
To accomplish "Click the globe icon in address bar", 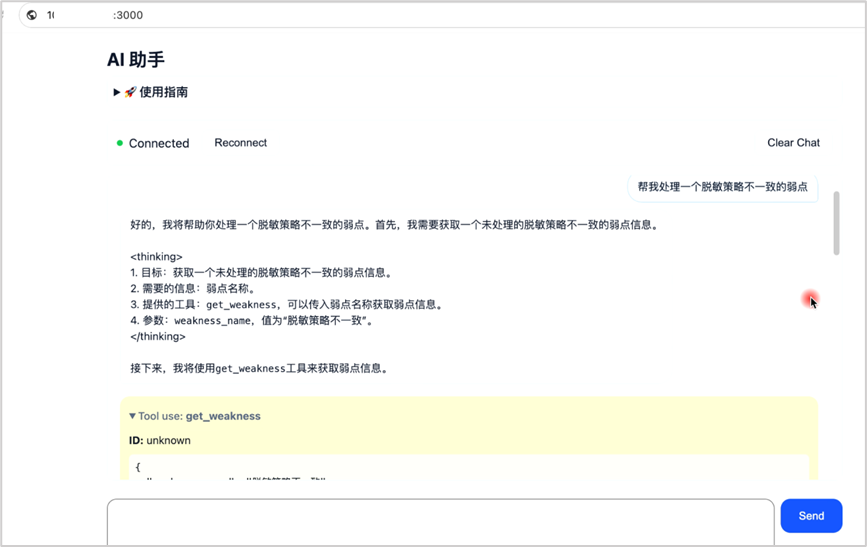I will (32, 15).
